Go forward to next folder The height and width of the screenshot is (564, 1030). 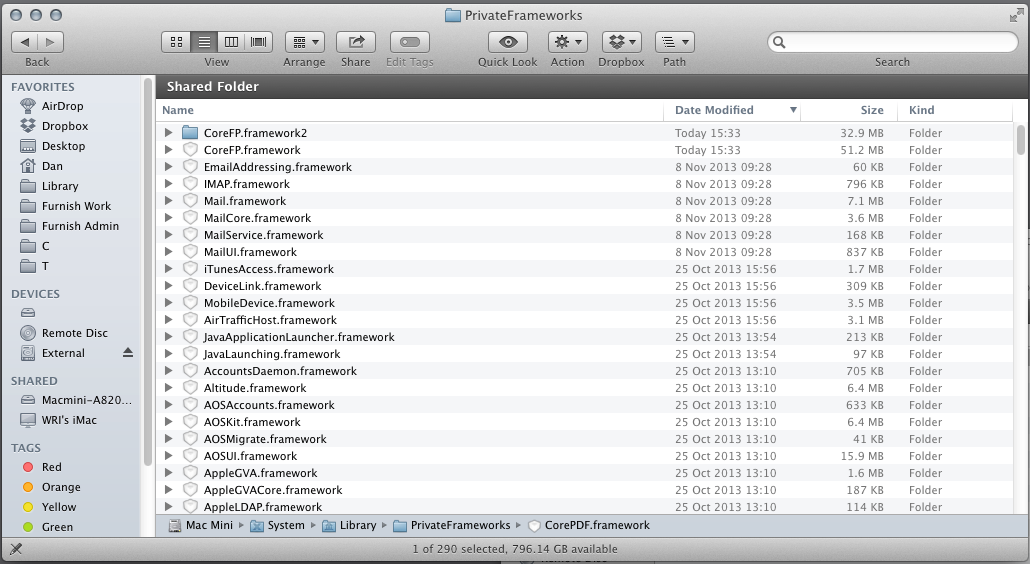(51, 42)
